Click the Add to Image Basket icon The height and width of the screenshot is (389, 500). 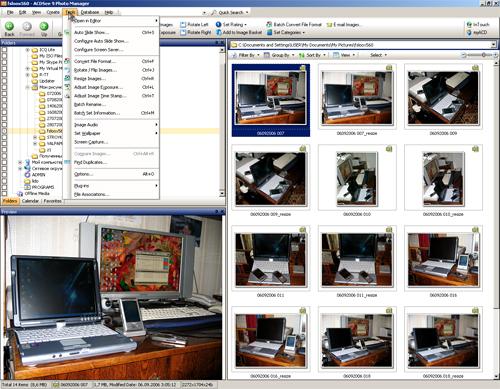[218, 32]
